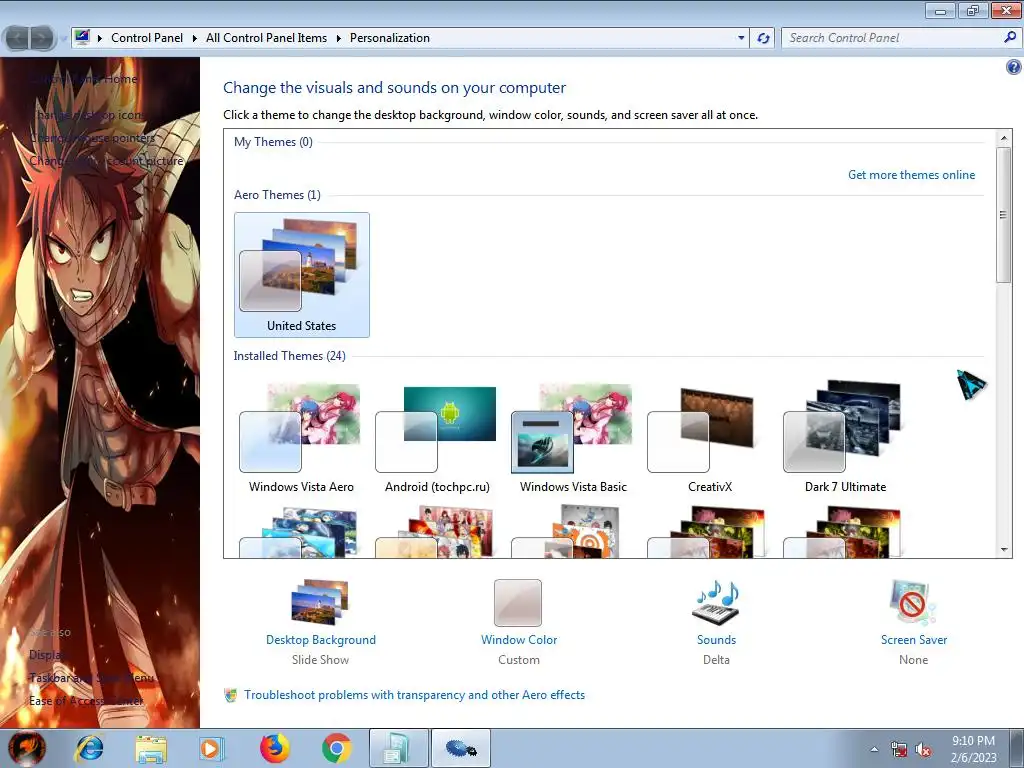Viewport: 1024px width, 768px height.
Task: Switch to the Personalization taskbar window button
Action: pos(399,748)
